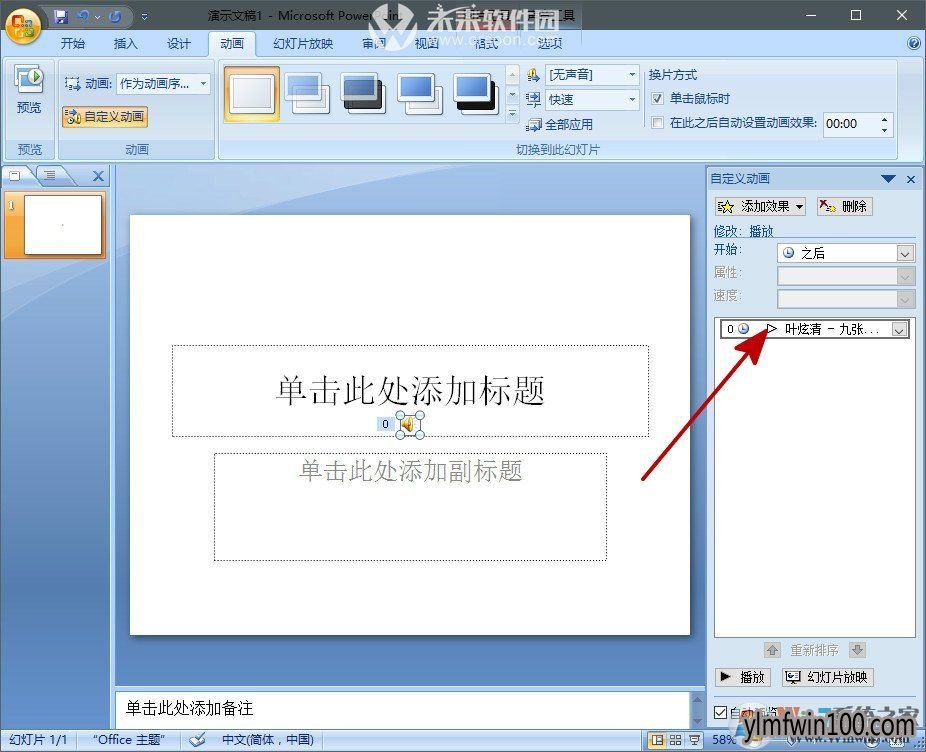Image resolution: width=926 pixels, height=752 pixels.
Task: Go to the 设计 ribbon tab
Action: (178, 43)
